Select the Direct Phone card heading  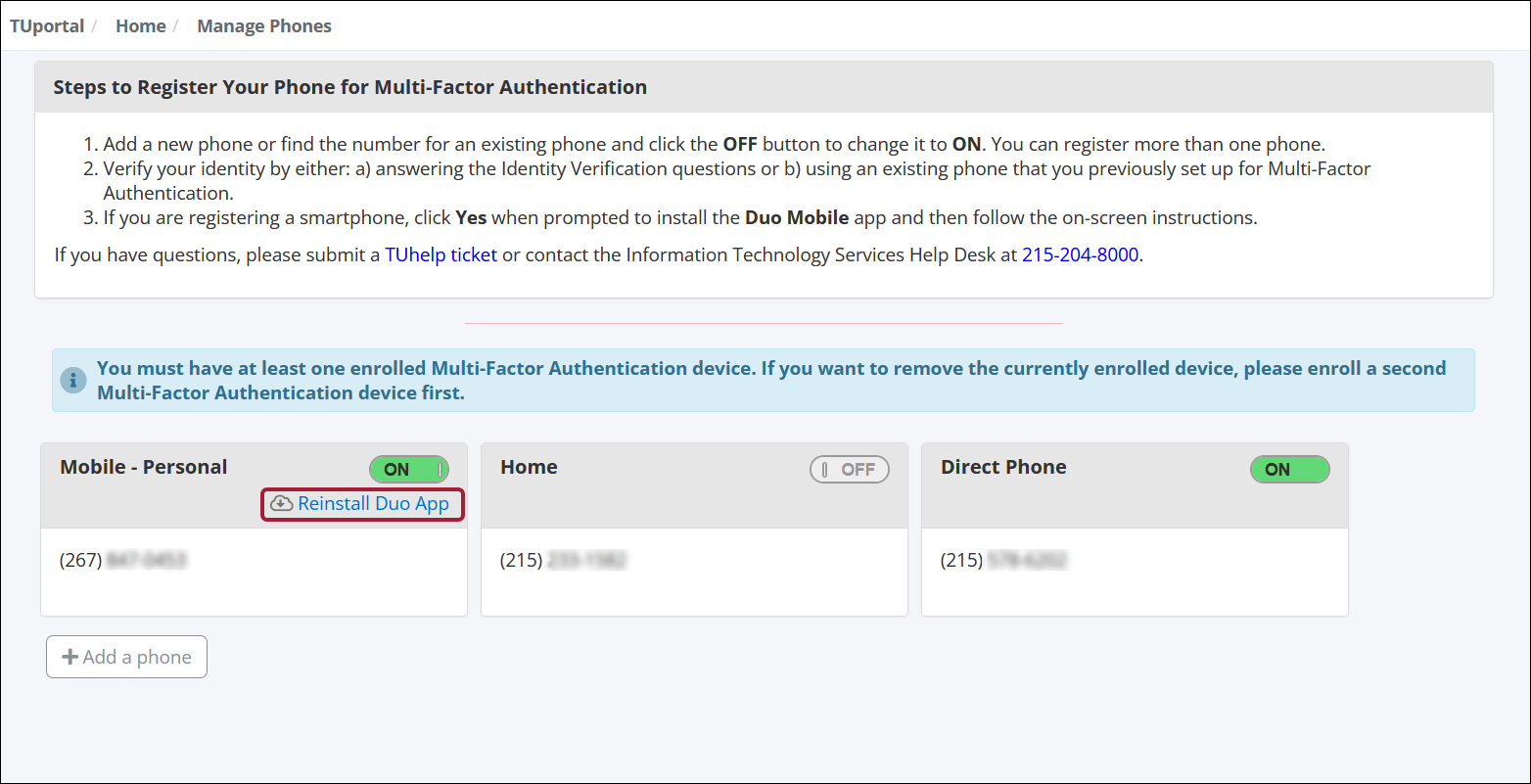(1003, 467)
